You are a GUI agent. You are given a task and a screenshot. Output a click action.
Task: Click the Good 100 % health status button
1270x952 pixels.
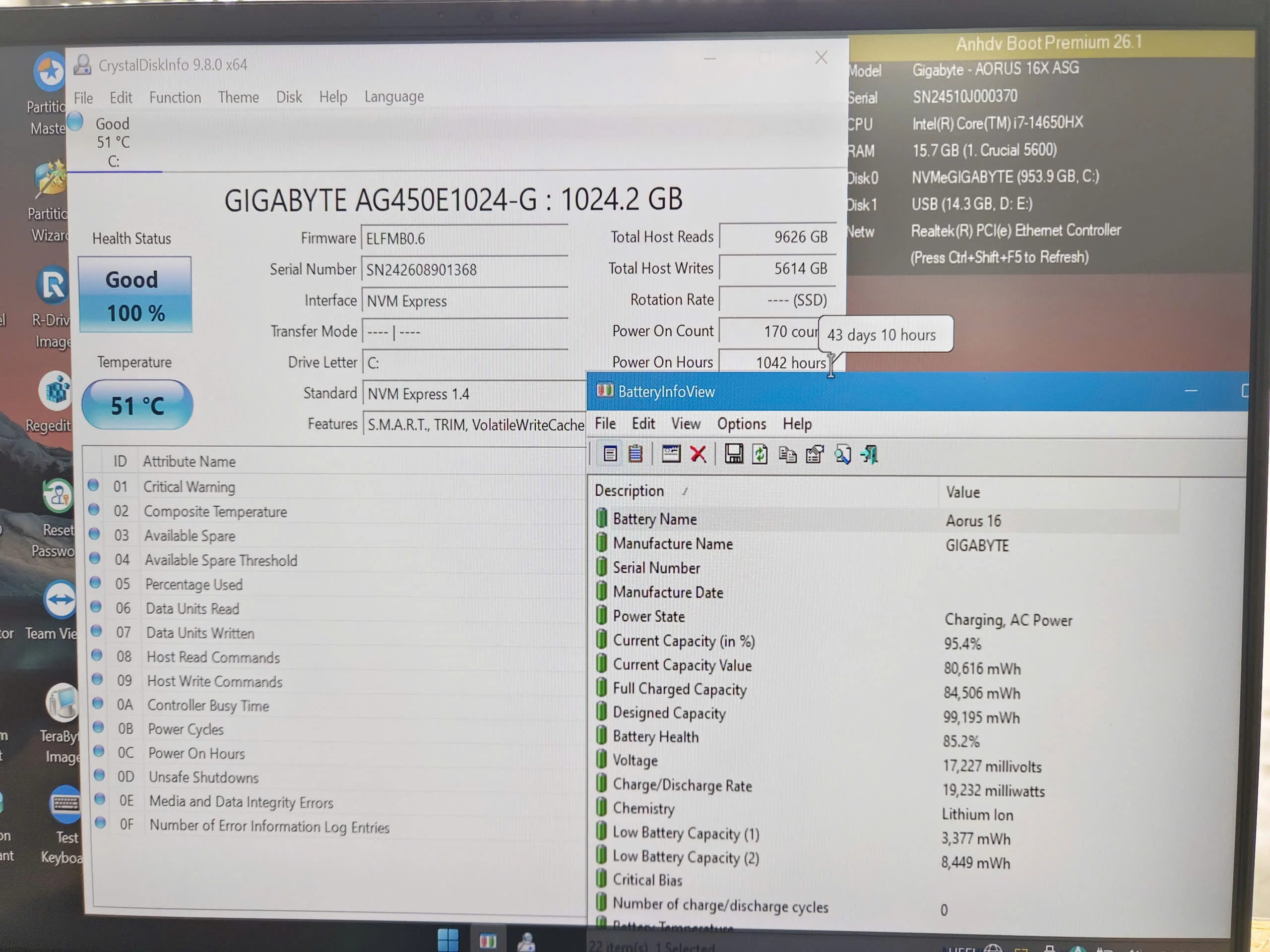[135, 295]
